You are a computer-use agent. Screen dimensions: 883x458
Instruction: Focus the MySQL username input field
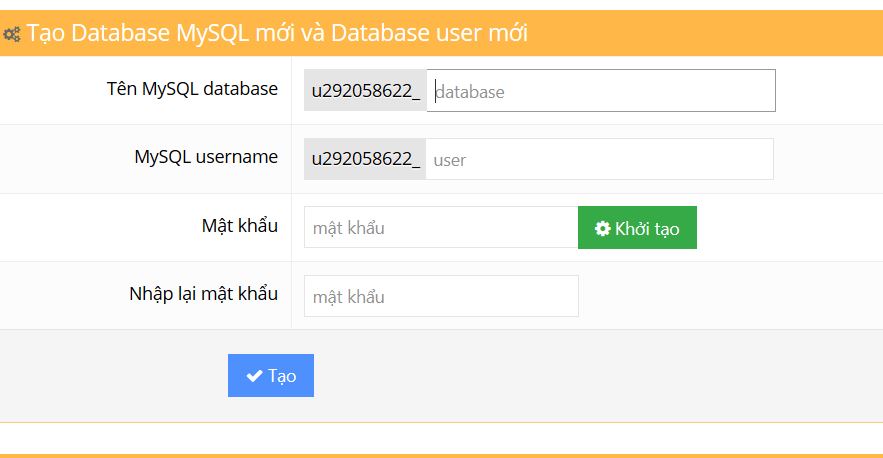599,159
